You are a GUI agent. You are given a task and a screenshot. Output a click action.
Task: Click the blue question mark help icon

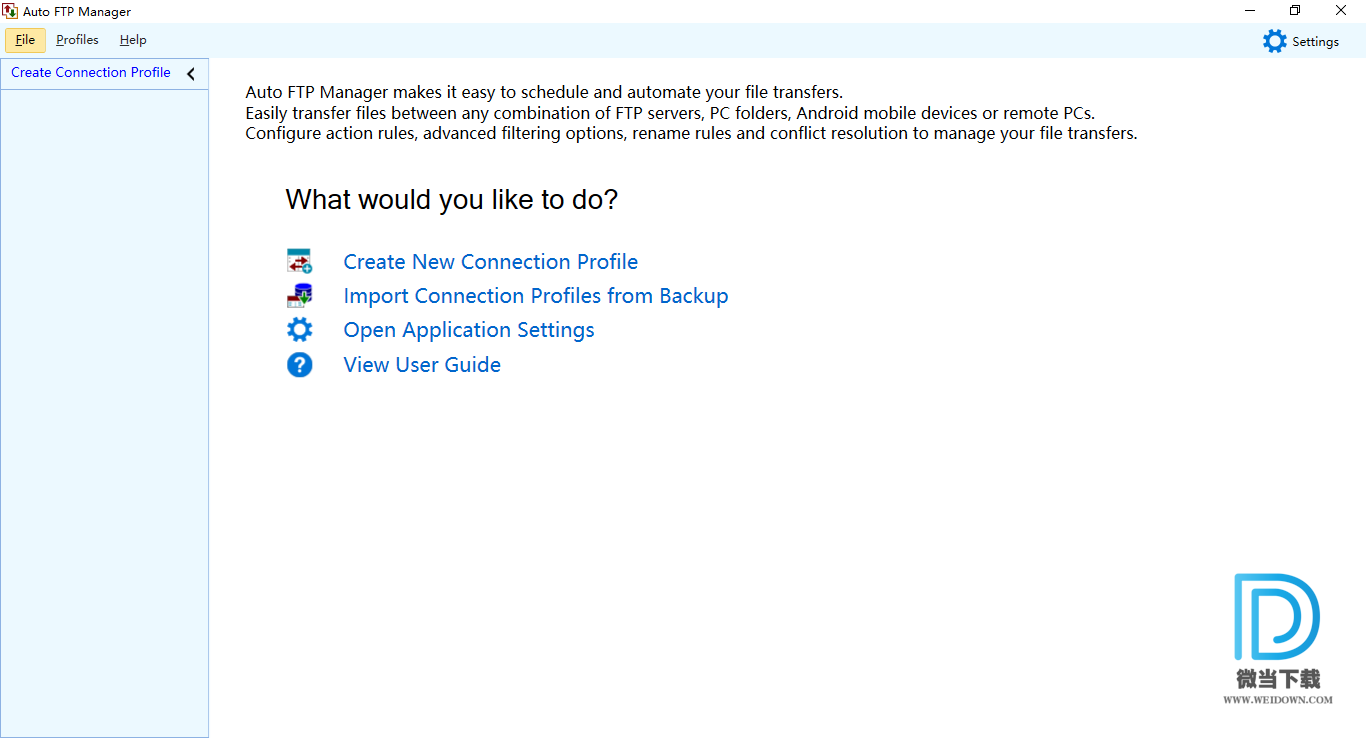tap(300, 365)
